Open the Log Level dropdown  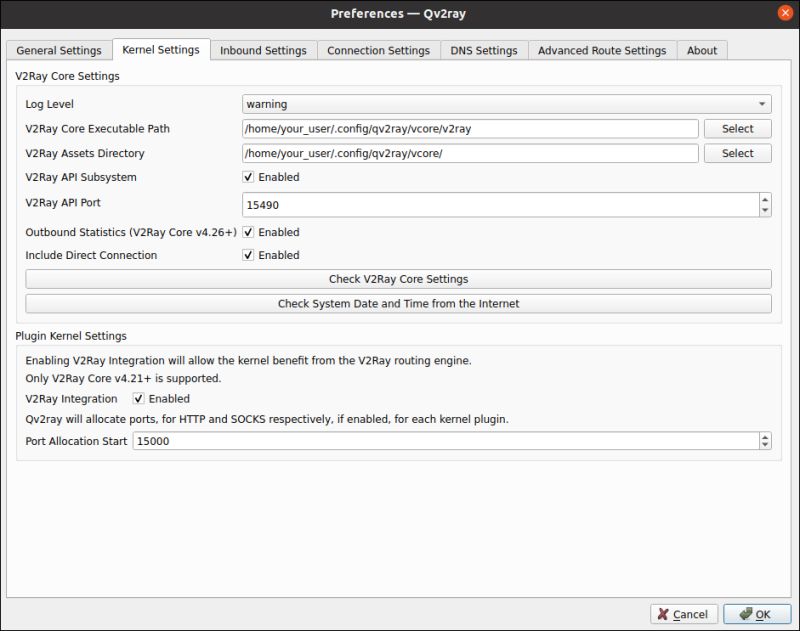(503, 103)
